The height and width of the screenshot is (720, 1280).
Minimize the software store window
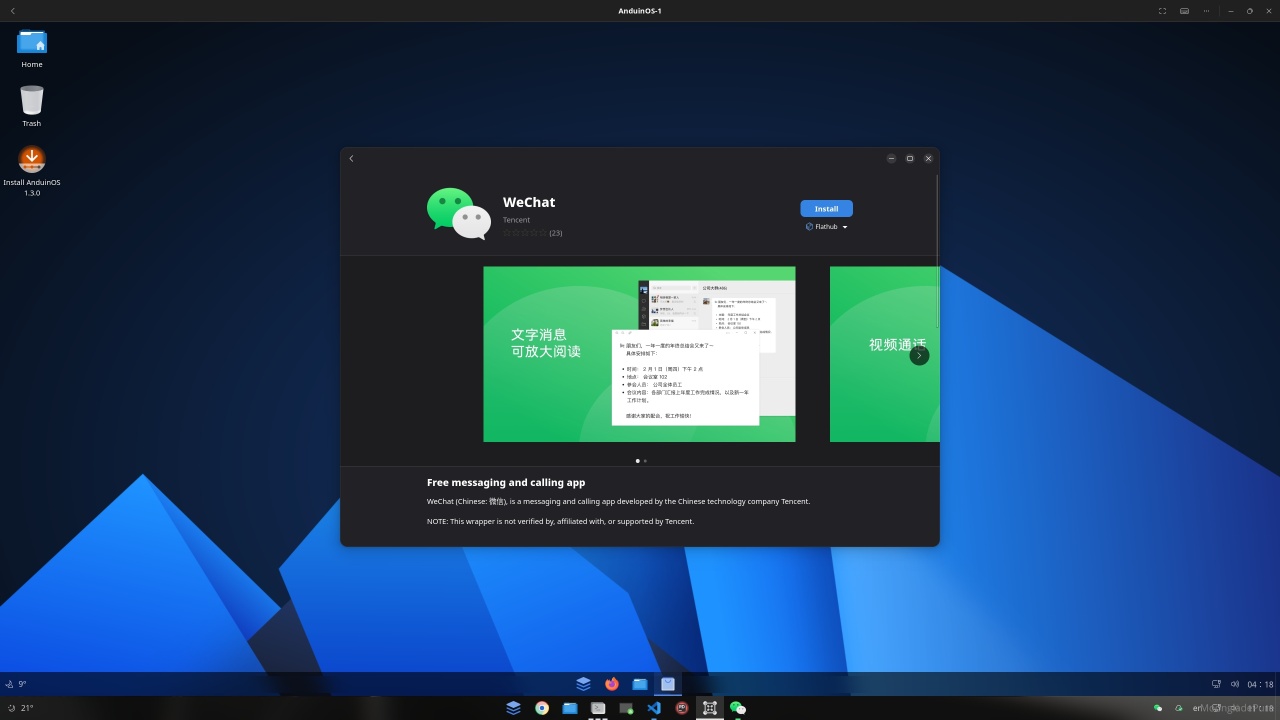tap(891, 158)
